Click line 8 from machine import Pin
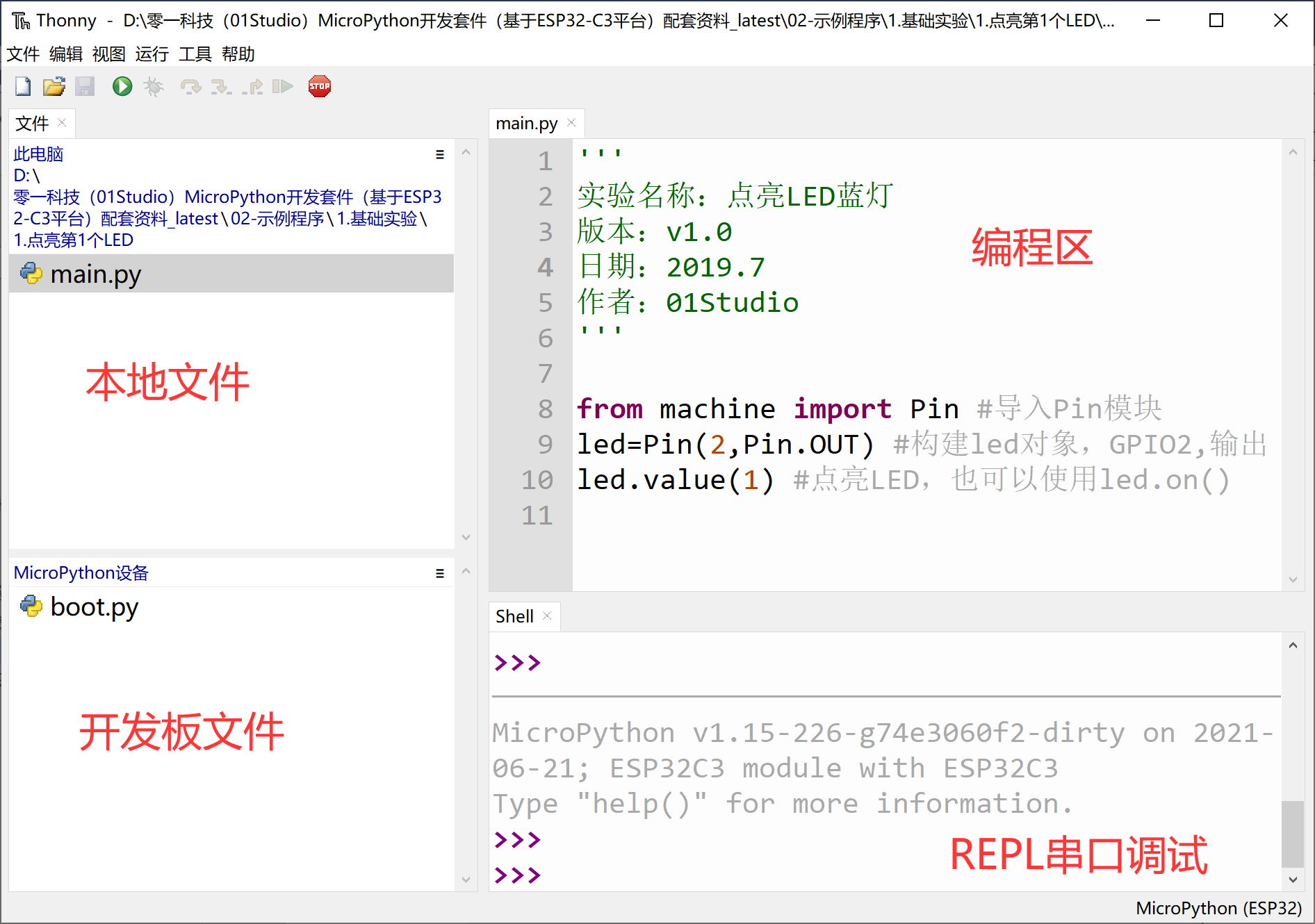 point(767,409)
